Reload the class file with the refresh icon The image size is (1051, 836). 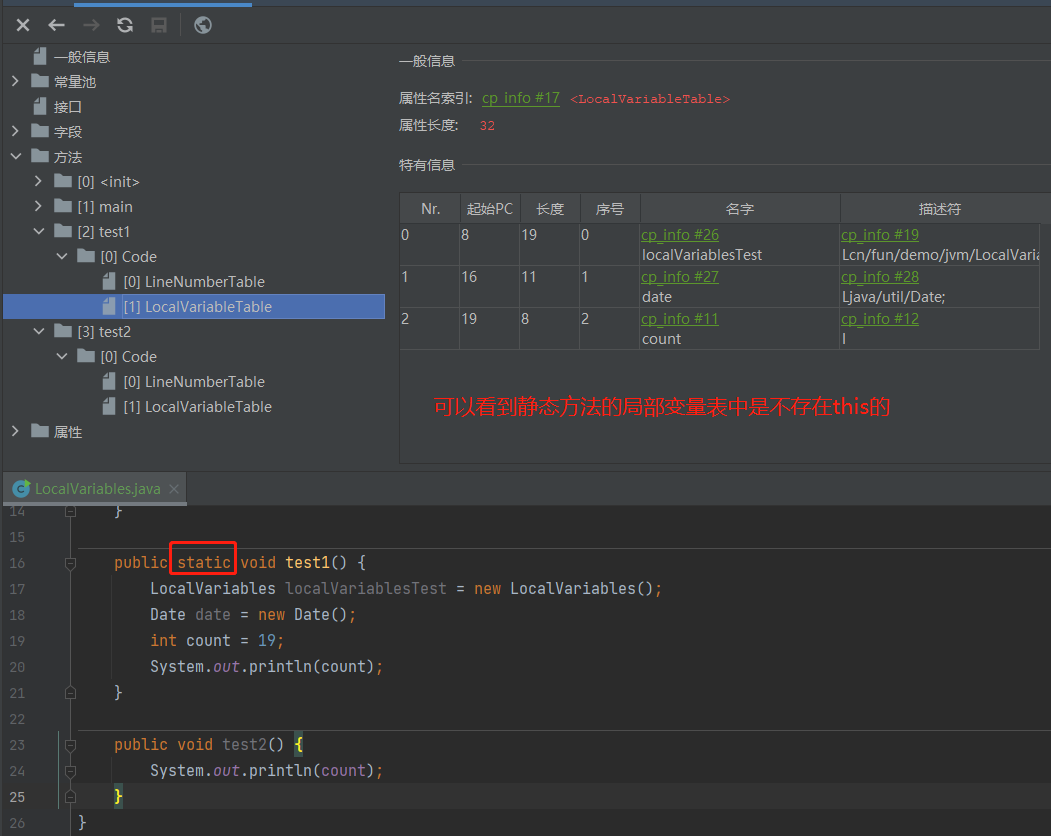(x=125, y=25)
